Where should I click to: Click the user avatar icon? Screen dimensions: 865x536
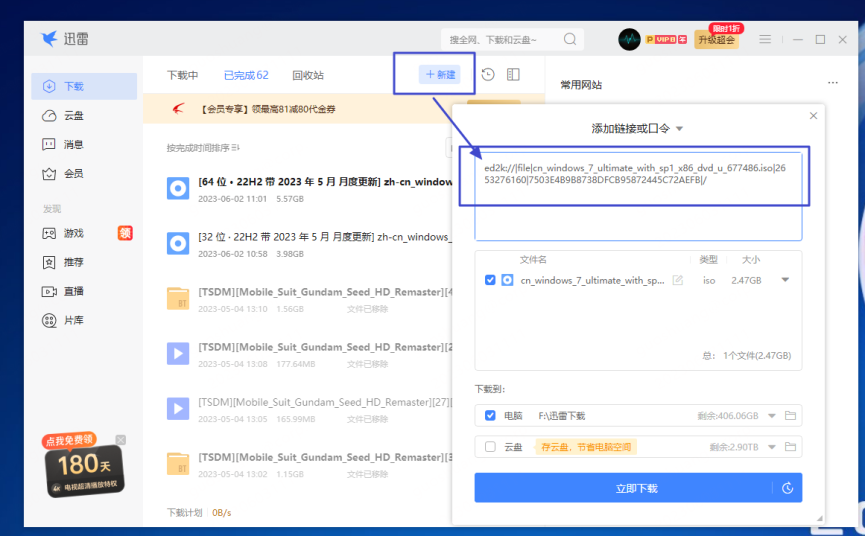coord(629,39)
